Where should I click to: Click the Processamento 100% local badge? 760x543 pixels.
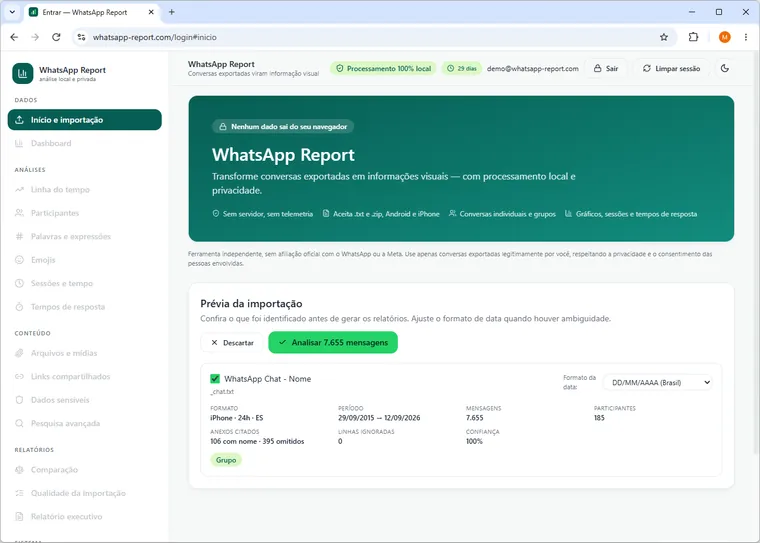pos(383,68)
